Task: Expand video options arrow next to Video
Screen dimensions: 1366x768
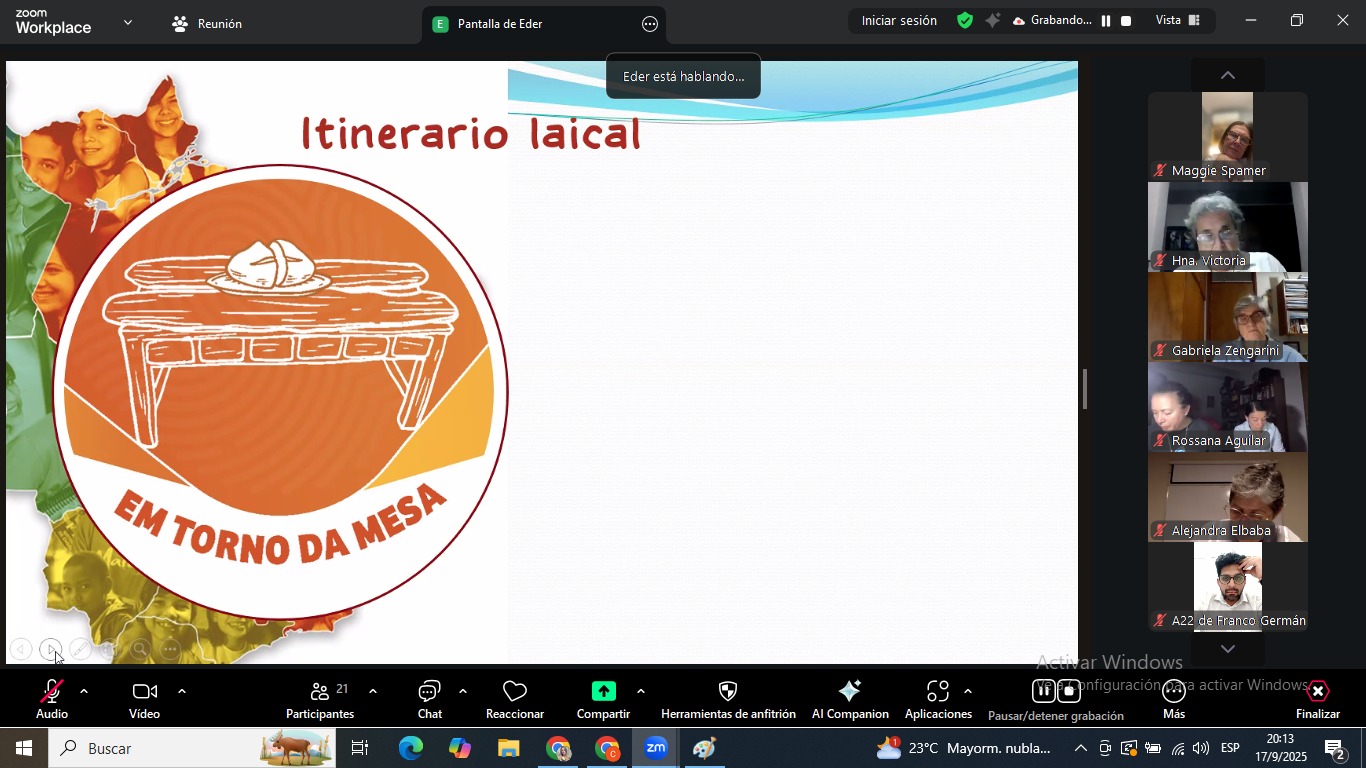Action: pyautogui.click(x=182, y=691)
